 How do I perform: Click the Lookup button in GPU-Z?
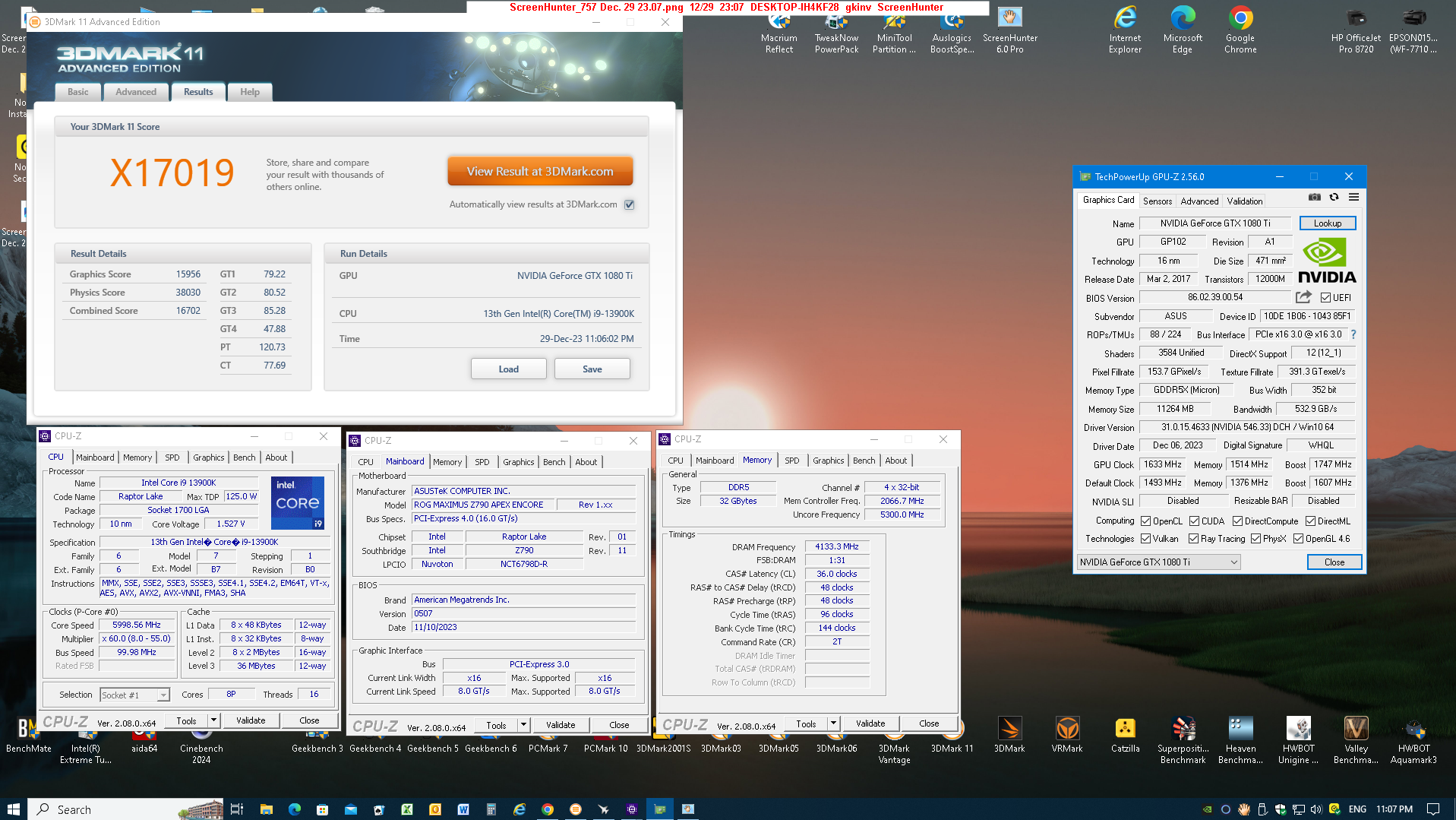point(1327,223)
